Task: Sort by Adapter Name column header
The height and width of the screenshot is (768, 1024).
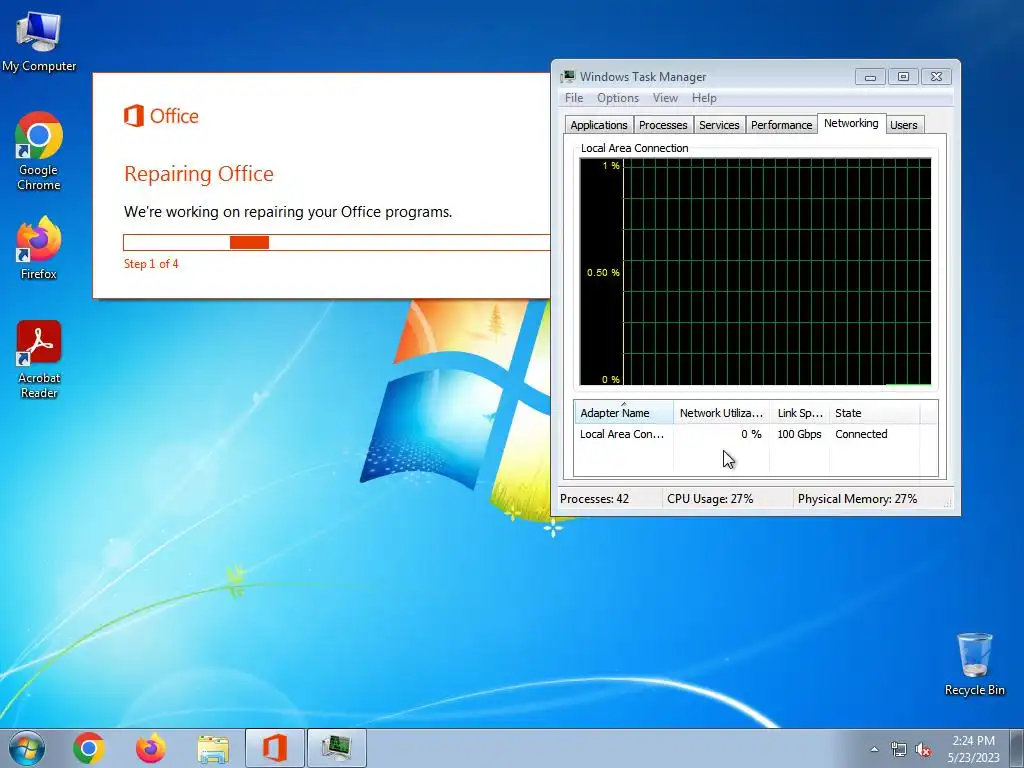Action: [624, 413]
